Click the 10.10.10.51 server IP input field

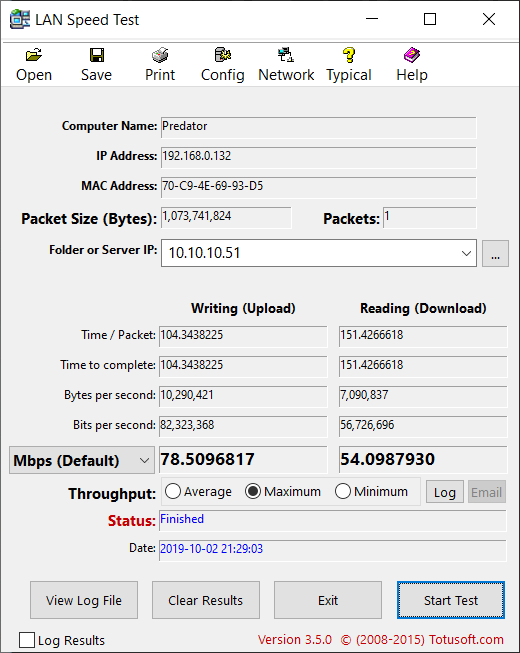click(x=310, y=253)
